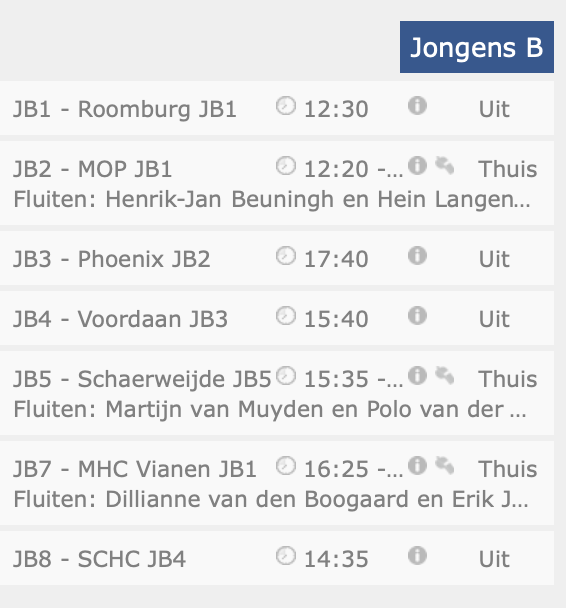Click clock icon next to 17:40
Image resolution: width=566 pixels, height=608 pixels.
(x=286, y=256)
